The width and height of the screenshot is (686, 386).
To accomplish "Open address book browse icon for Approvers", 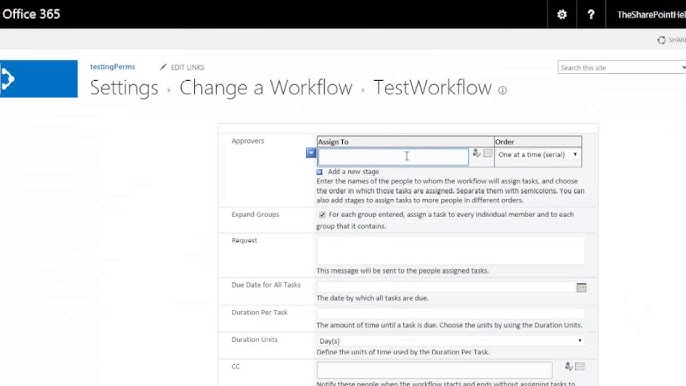I will [x=487, y=153].
